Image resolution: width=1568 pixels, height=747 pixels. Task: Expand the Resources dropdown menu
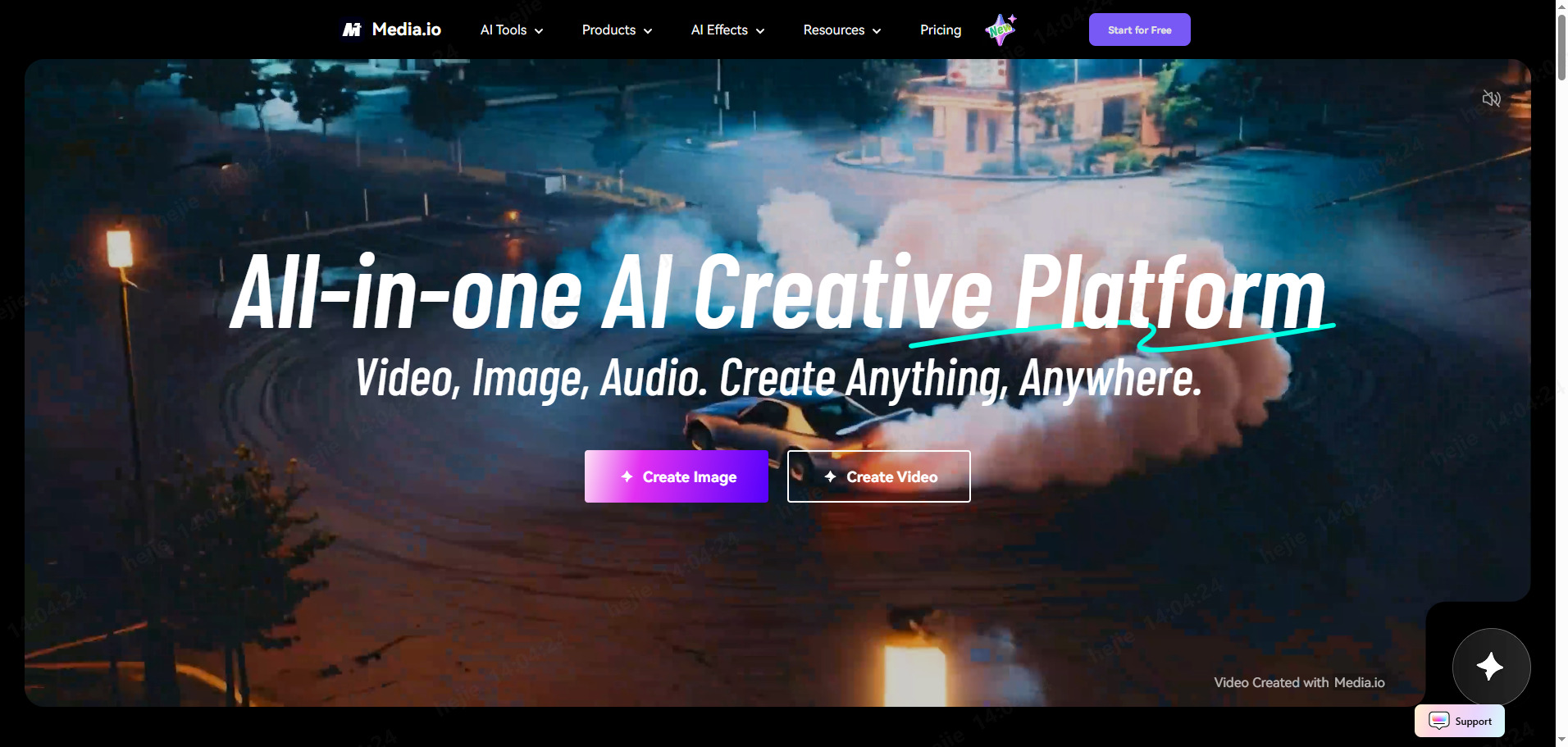[842, 30]
